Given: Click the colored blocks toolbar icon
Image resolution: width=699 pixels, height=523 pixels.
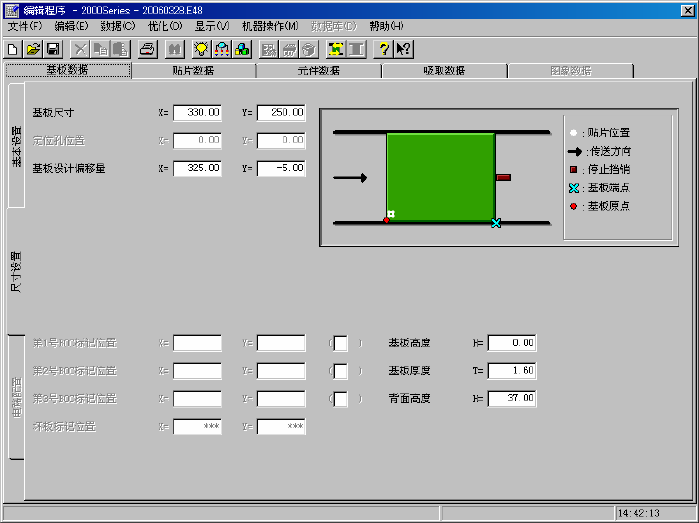Looking at the screenshot, I should point(242,49).
